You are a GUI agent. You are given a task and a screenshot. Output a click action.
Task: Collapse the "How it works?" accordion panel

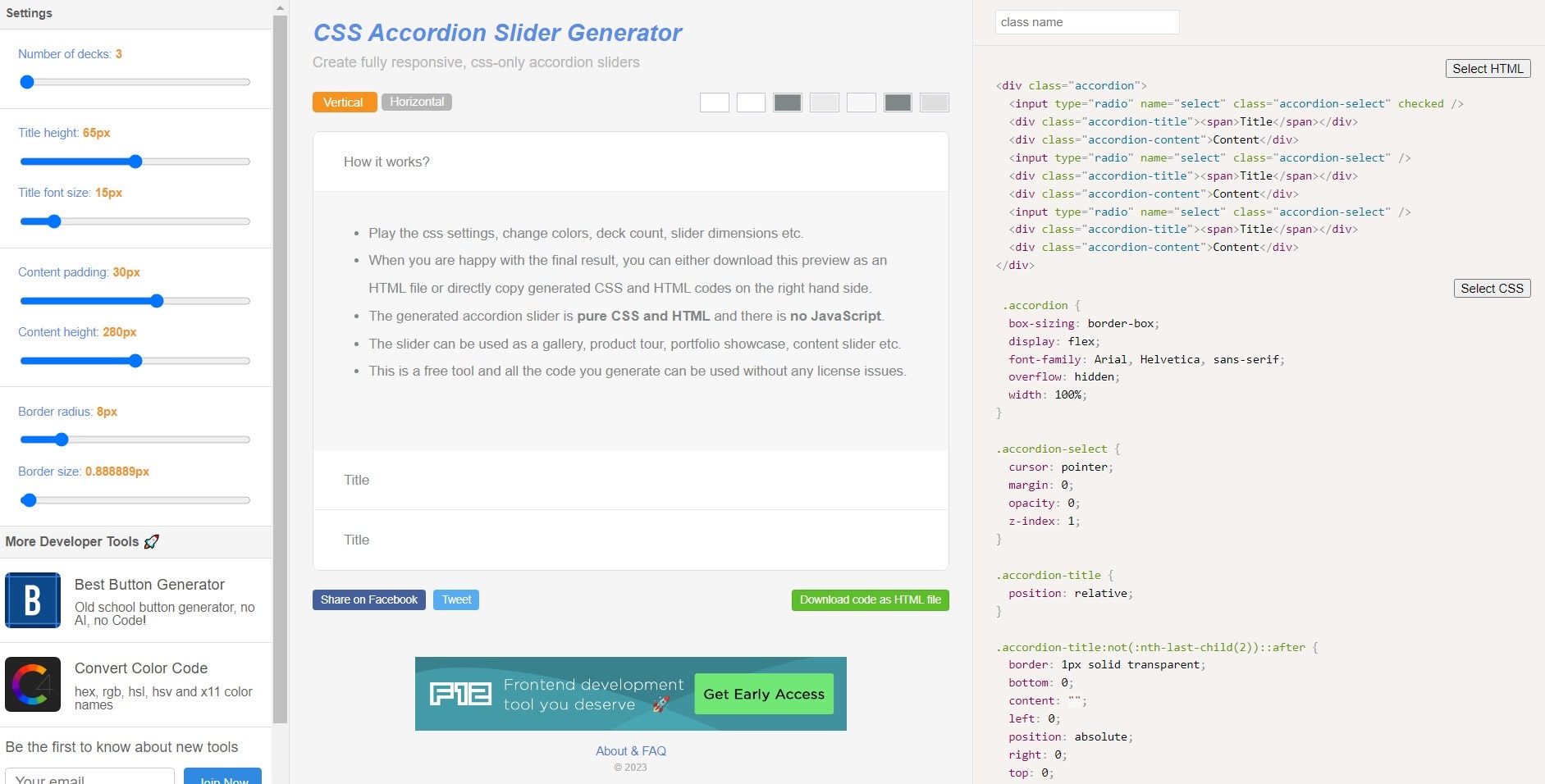point(630,162)
